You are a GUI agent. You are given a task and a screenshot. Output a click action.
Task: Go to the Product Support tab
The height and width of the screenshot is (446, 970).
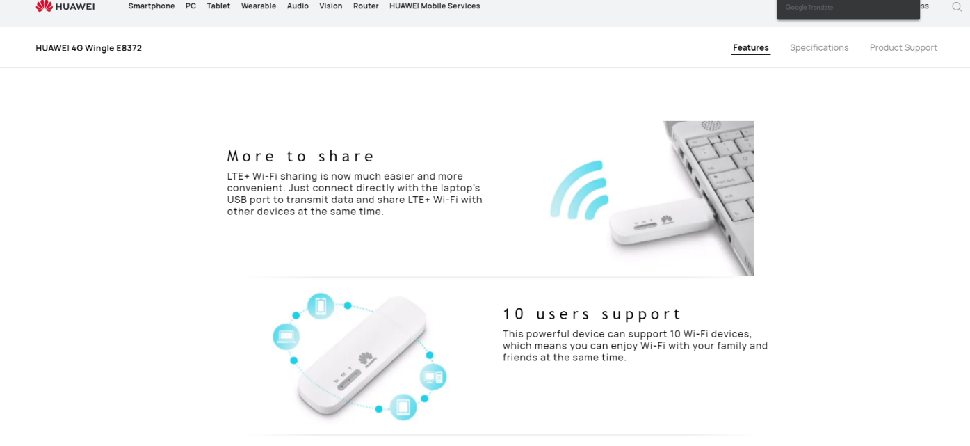(904, 48)
